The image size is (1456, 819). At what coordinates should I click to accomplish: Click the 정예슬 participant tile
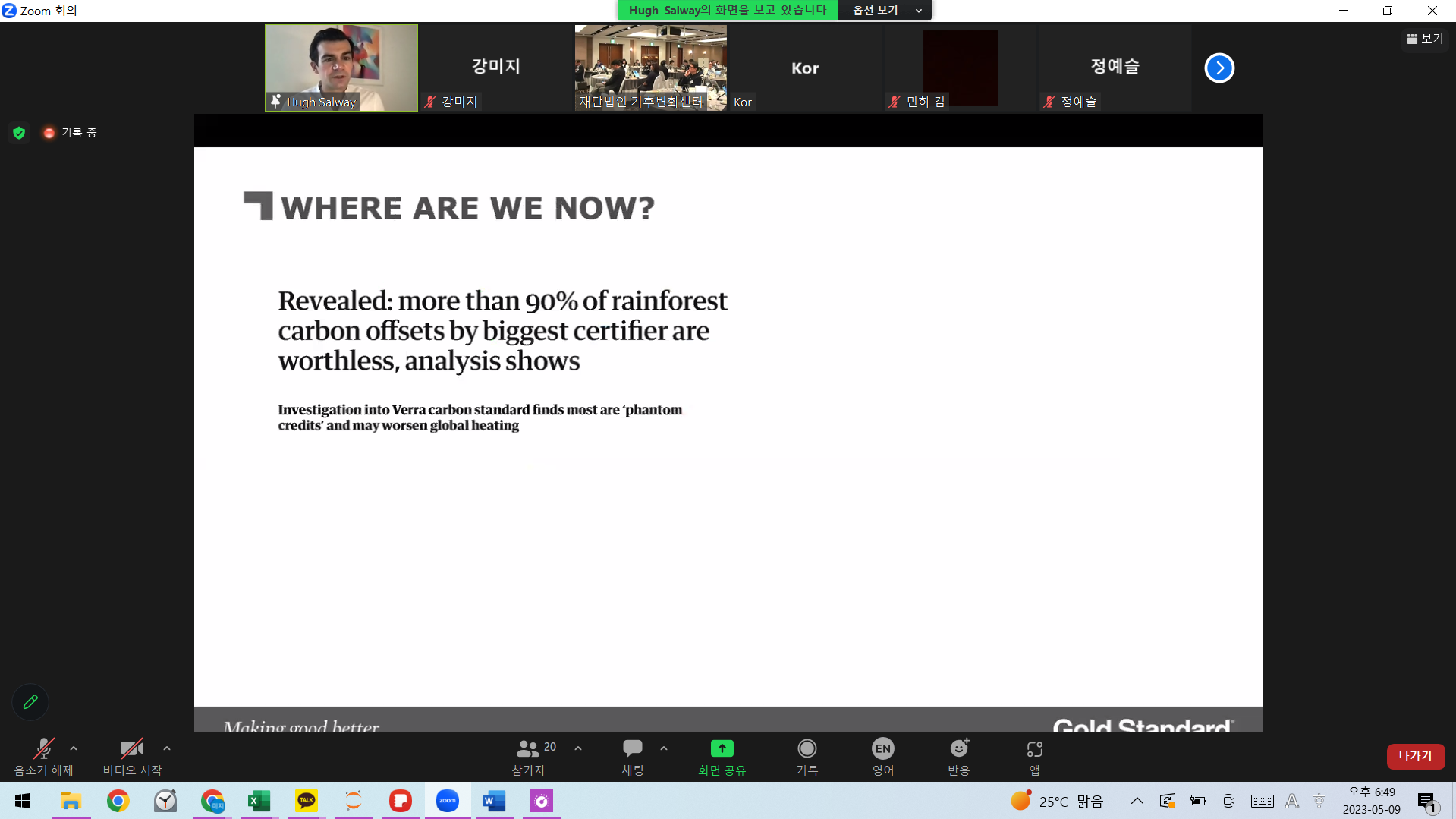[1115, 68]
